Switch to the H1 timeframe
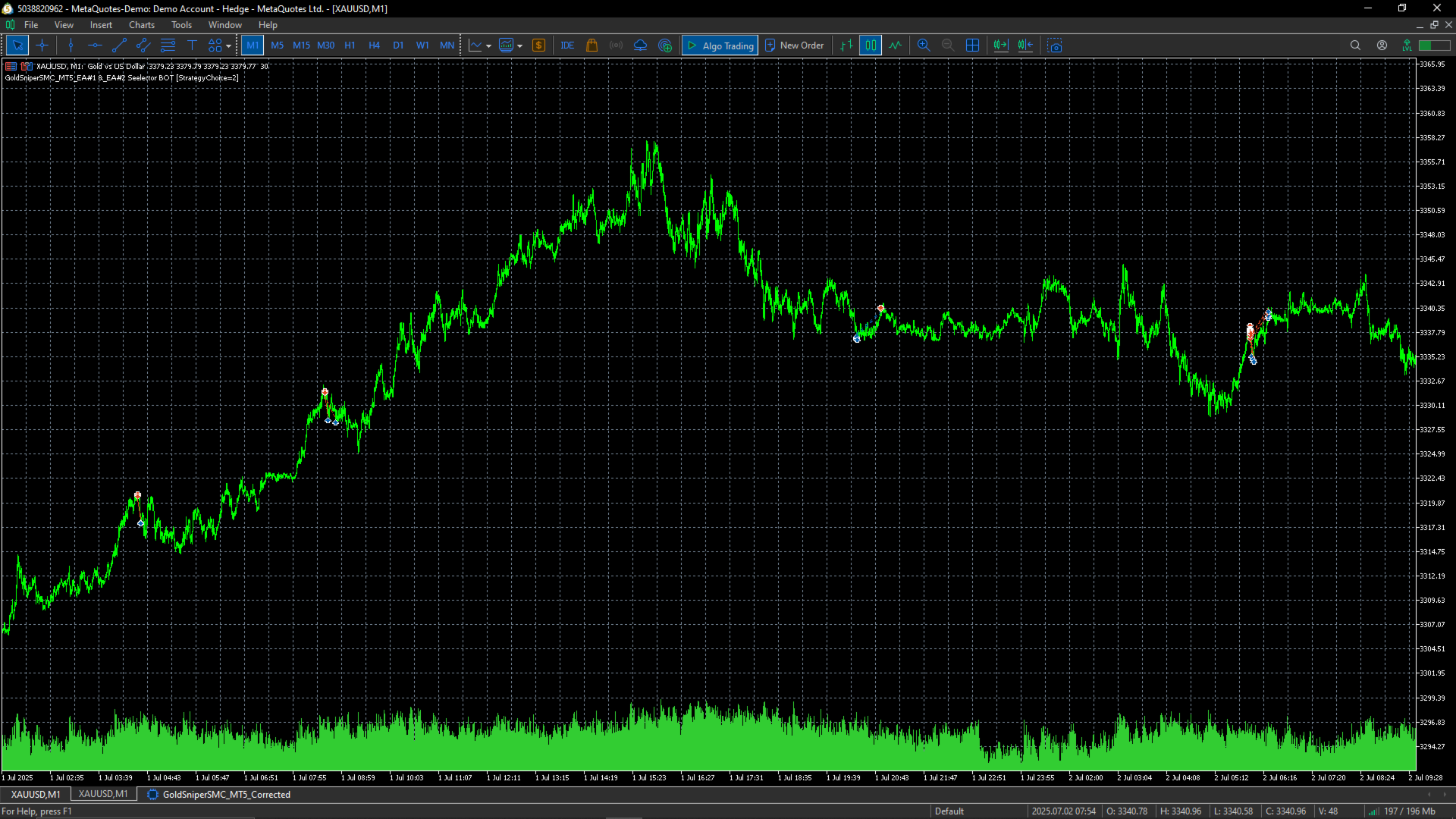The height and width of the screenshot is (819, 1456). tap(350, 45)
